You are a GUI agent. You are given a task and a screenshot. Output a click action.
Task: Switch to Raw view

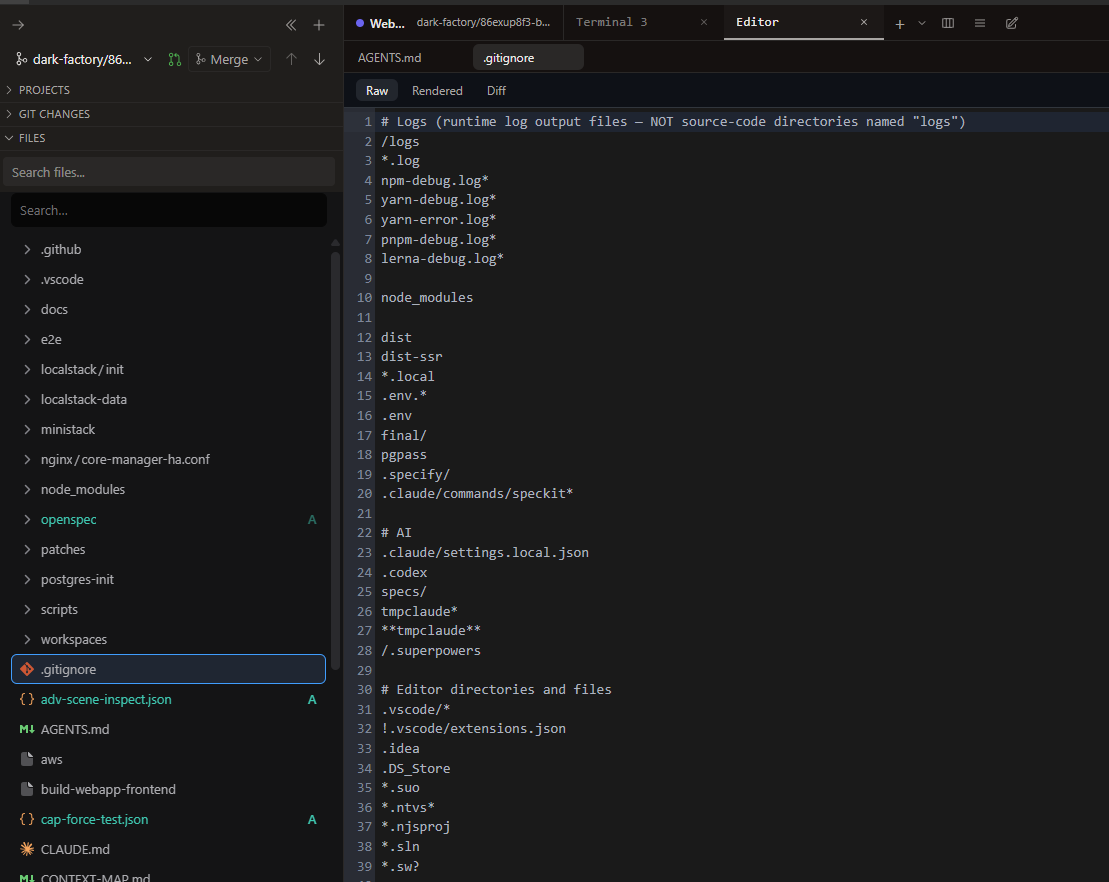tap(377, 91)
